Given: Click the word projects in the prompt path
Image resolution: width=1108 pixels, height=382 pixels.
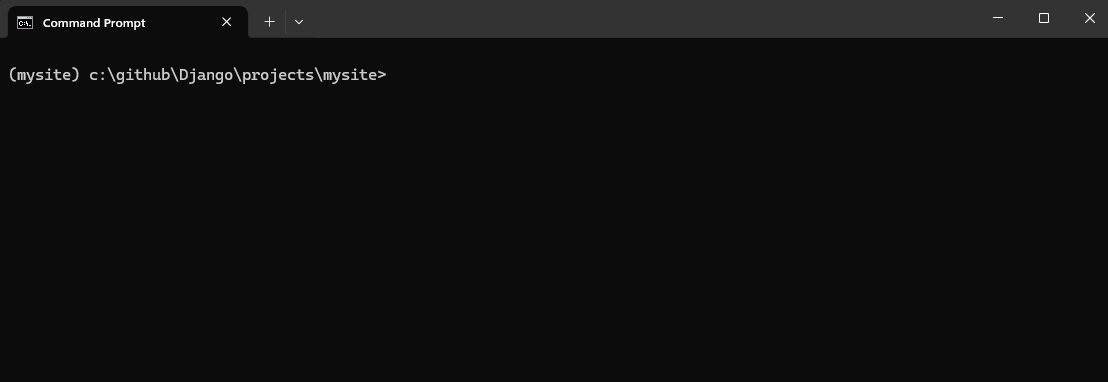Looking at the screenshot, I should (278, 75).
